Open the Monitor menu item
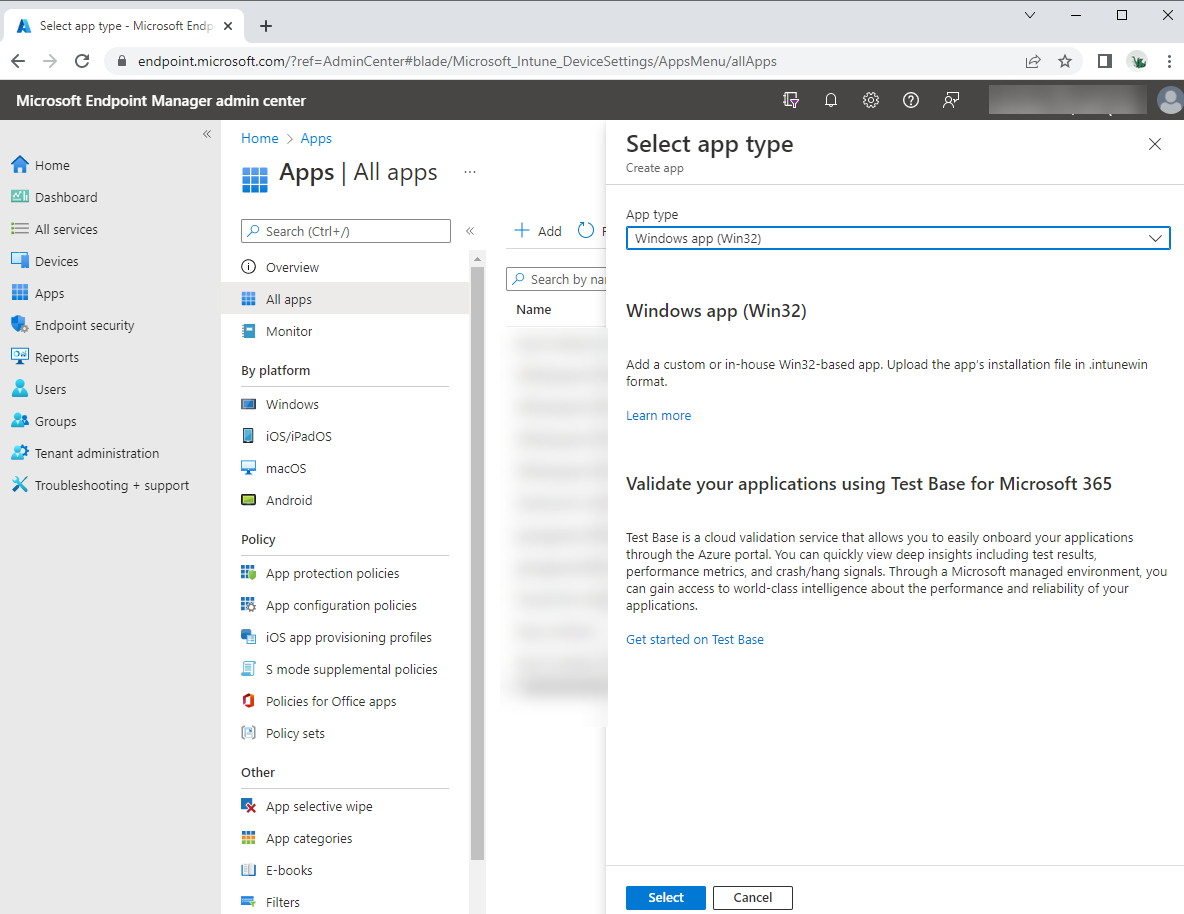Viewport: 1184px width, 914px height. [289, 331]
